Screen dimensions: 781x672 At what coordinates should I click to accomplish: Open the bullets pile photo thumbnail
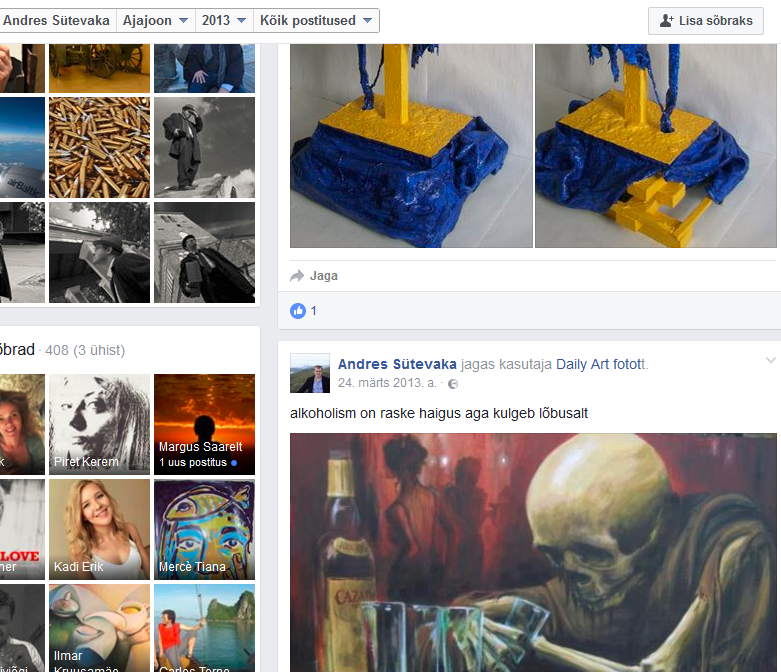click(x=100, y=147)
